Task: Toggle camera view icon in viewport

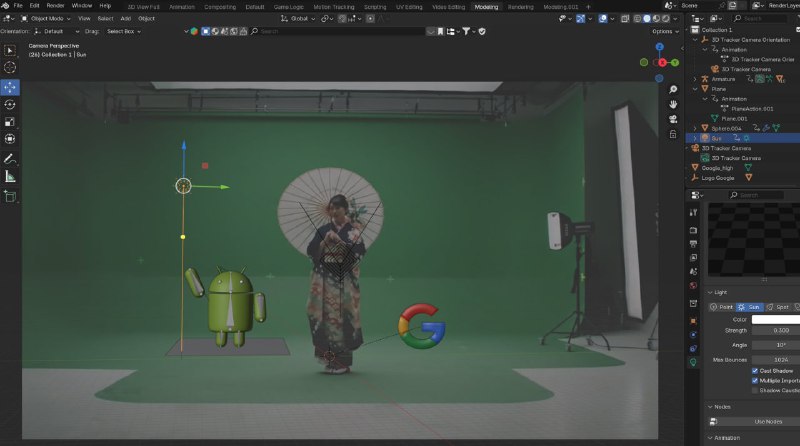Action: [673, 119]
